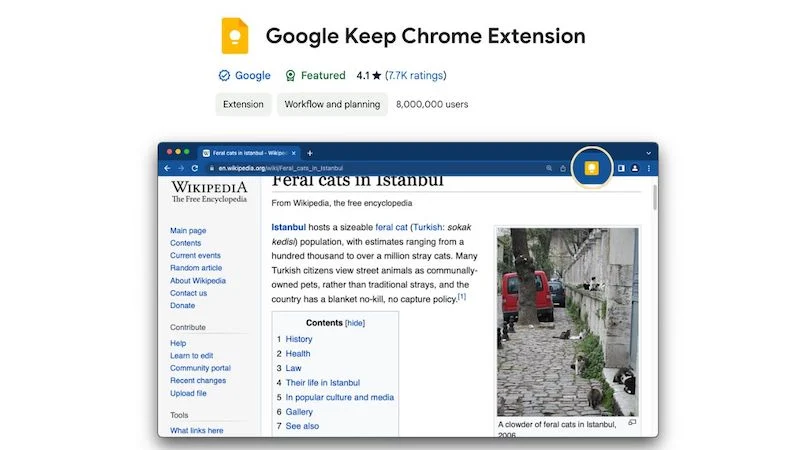The width and height of the screenshot is (800, 450).
Task: Jump to In popular culture and media
Action: pyautogui.click(x=340, y=397)
